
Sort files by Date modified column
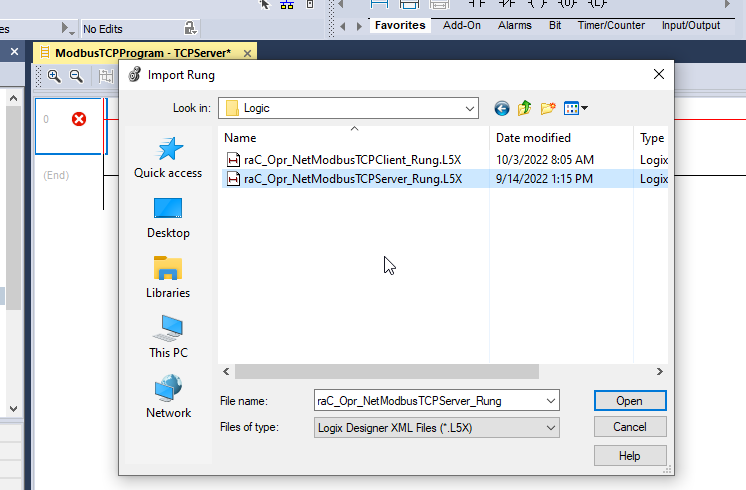[534, 138]
